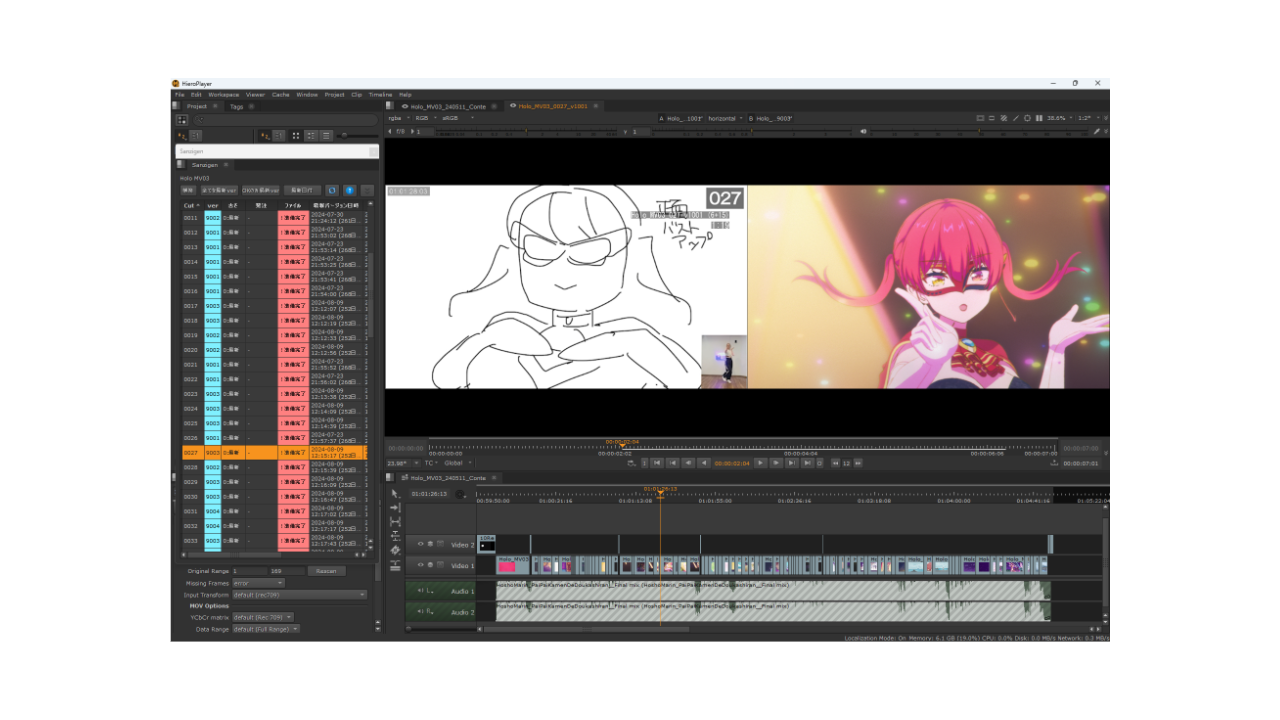Toggle Video 2 track visibility eye
Screen dimensions: 1280x720
click(x=420, y=545)
